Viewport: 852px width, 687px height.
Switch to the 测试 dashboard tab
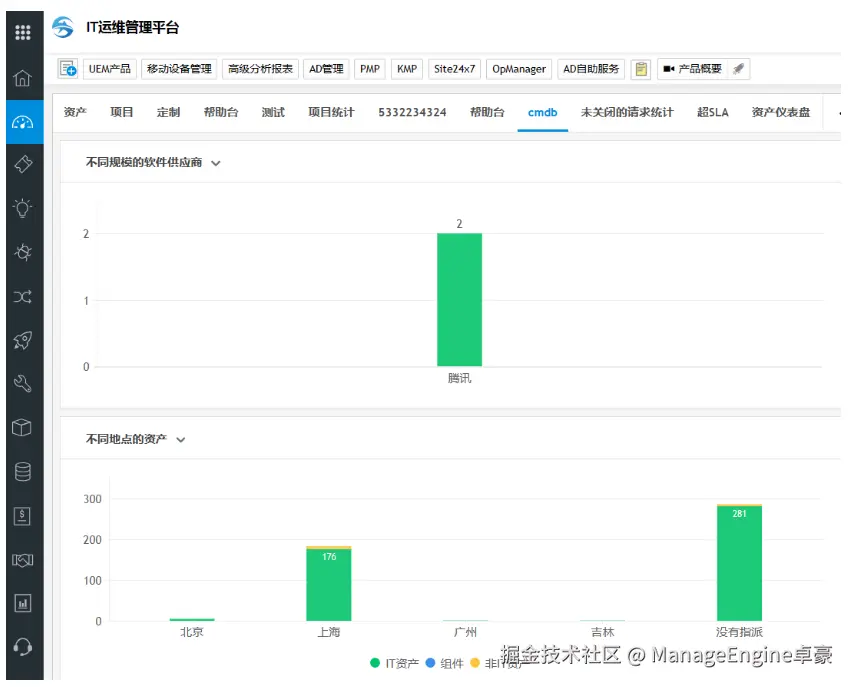coord(273,113)
